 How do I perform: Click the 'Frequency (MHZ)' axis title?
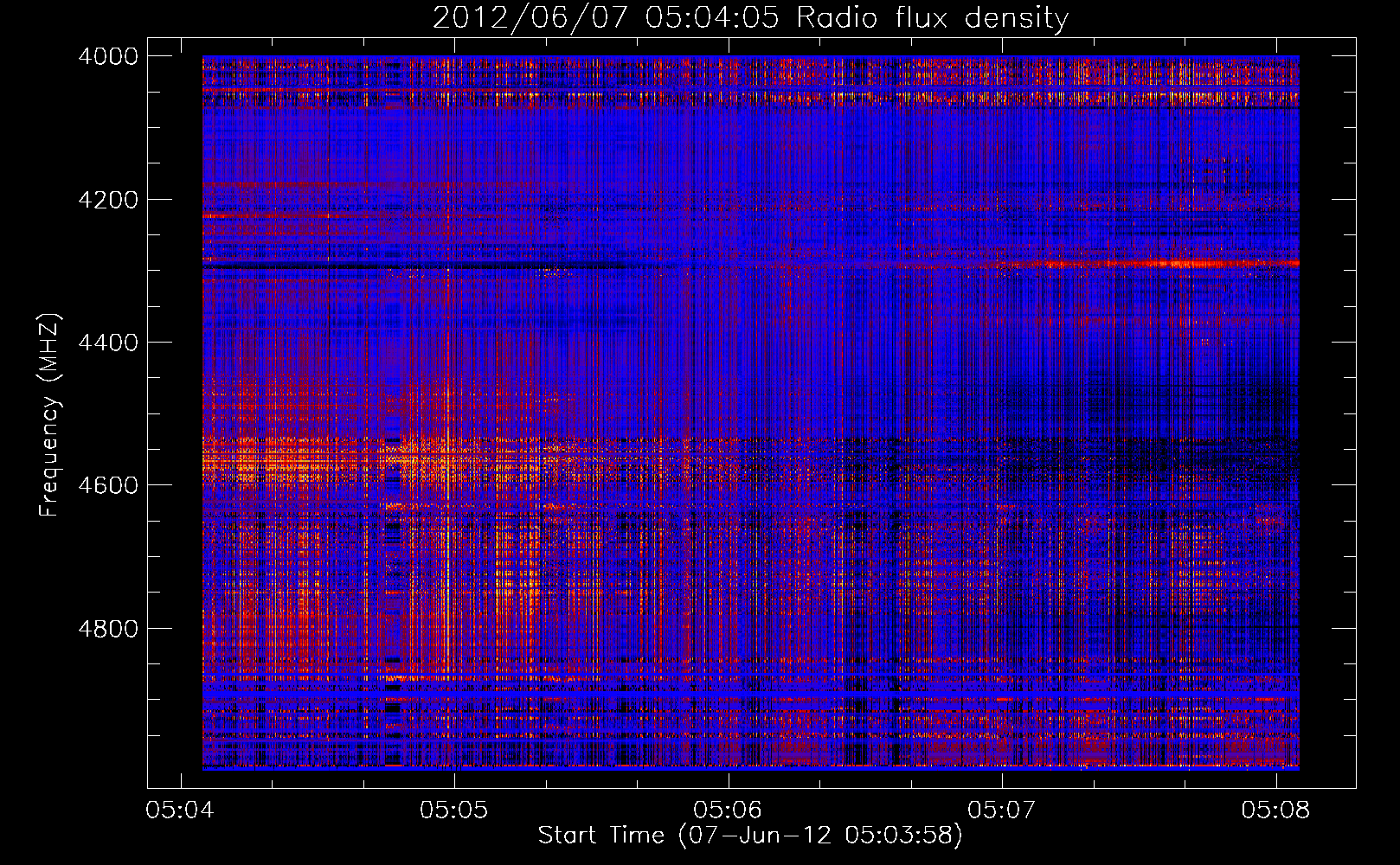[50, 415]
